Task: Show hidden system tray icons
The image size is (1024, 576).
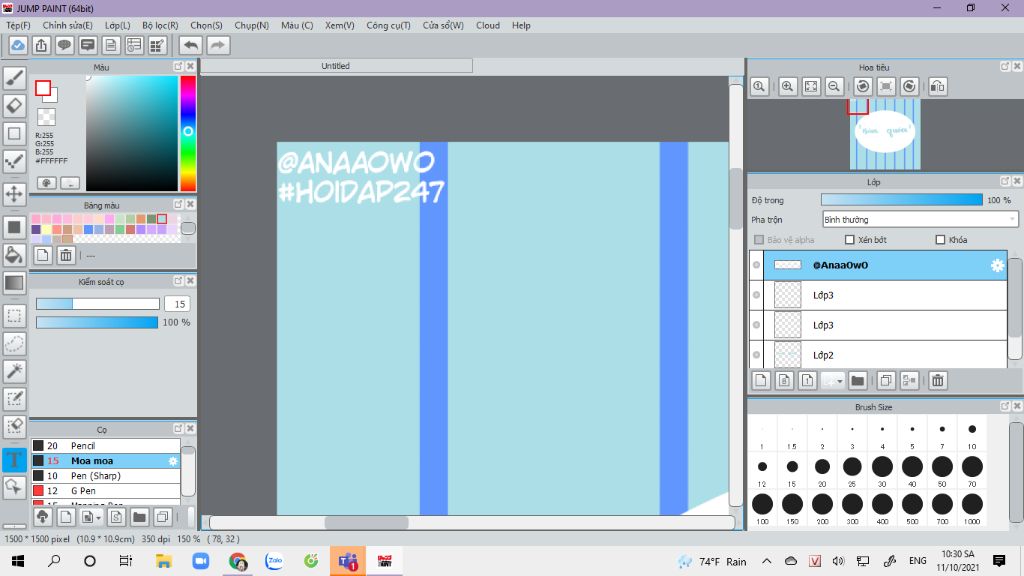Action: pos(767,561)
